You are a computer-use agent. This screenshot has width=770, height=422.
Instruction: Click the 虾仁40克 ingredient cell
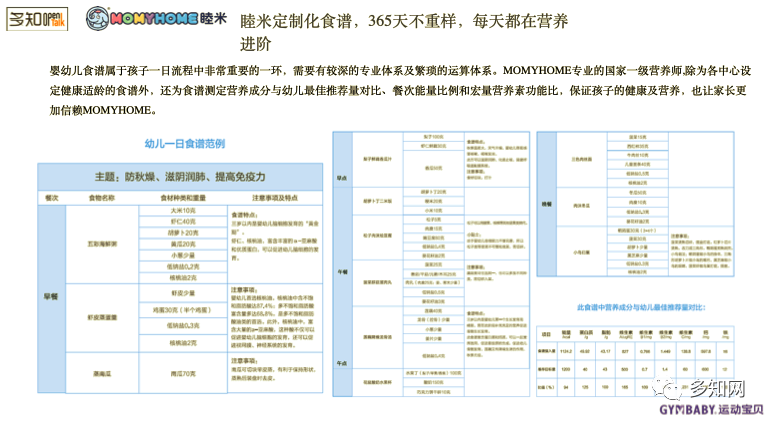click(x=183, y=222)
